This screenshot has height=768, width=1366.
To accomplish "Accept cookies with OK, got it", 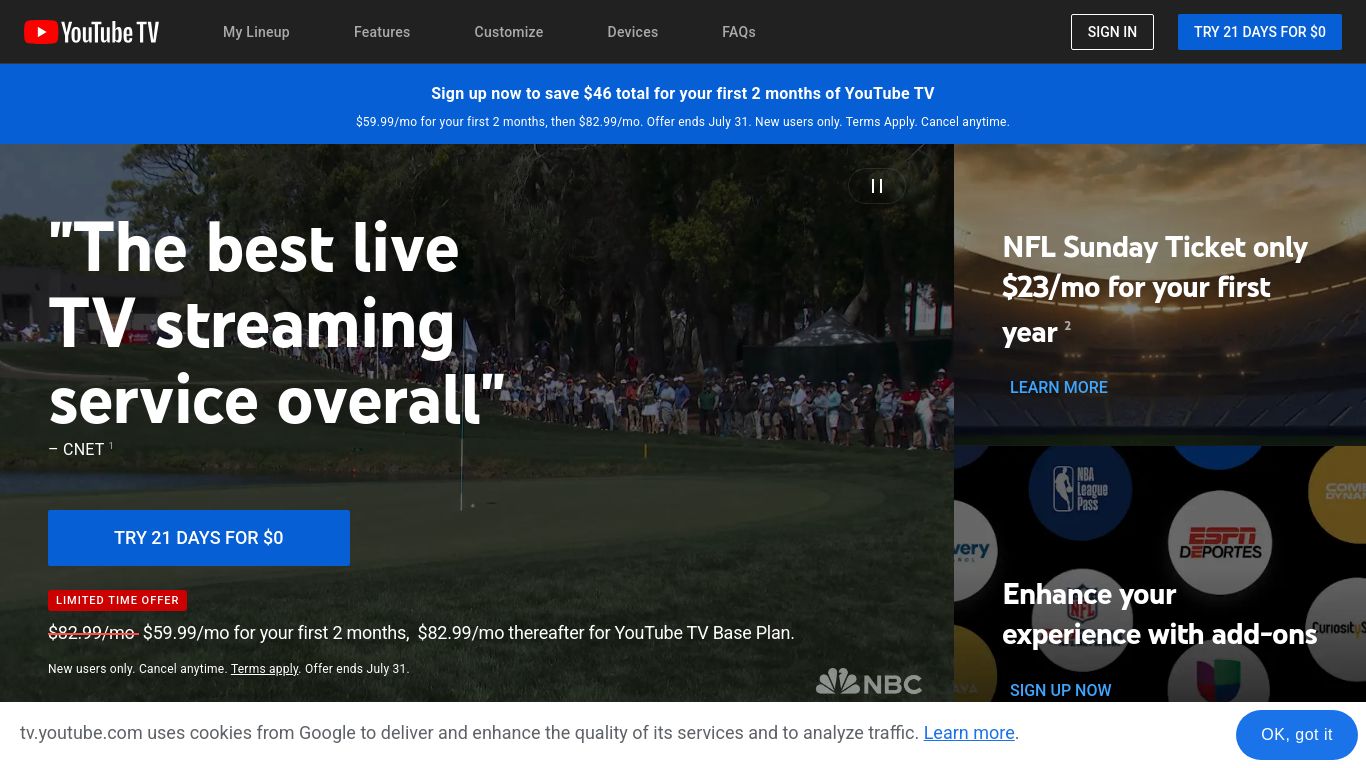I will pyautogui.click(x=1297, y=735).
